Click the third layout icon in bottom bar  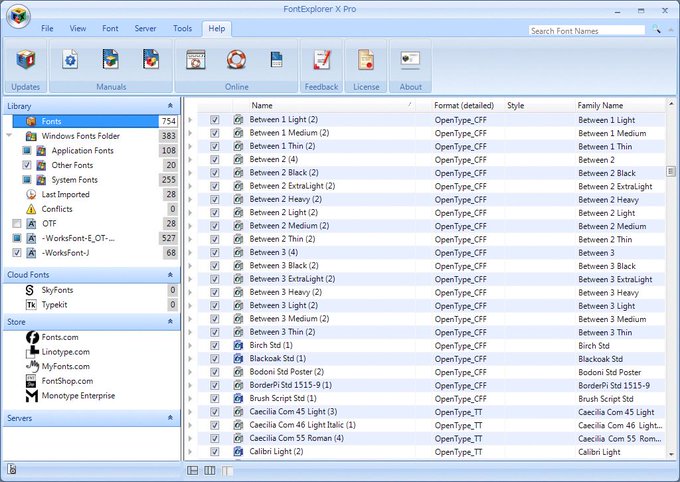tap(227, 470)
